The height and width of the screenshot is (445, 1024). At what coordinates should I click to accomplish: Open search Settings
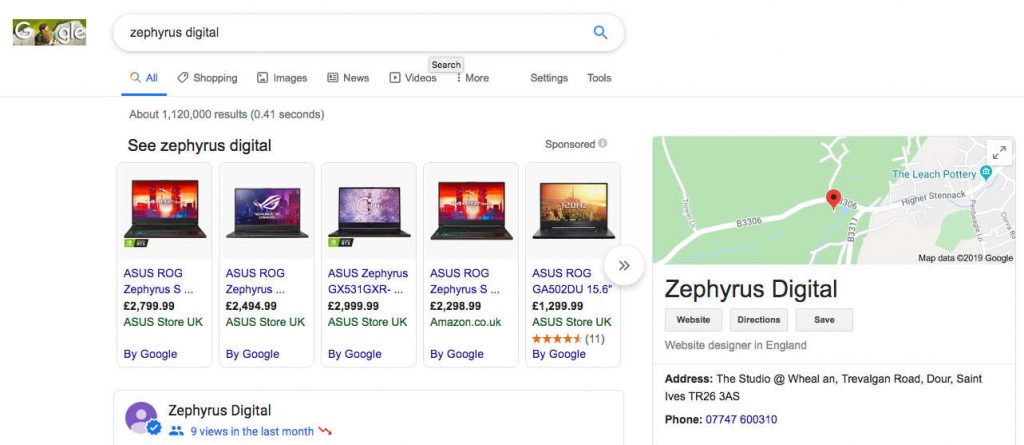click(x=549, y=78)
